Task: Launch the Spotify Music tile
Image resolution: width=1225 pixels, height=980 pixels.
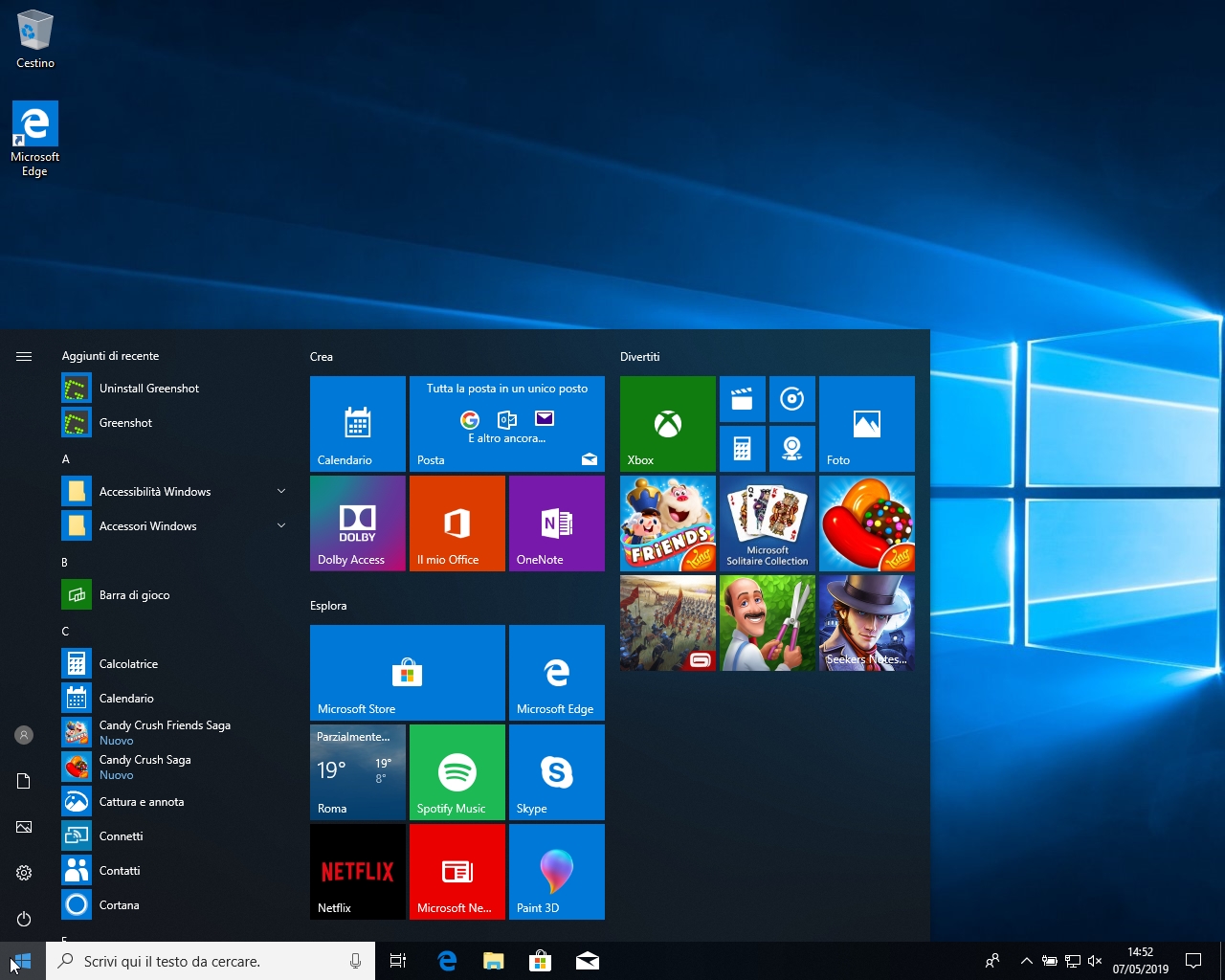Action: [x=457, y=772]
